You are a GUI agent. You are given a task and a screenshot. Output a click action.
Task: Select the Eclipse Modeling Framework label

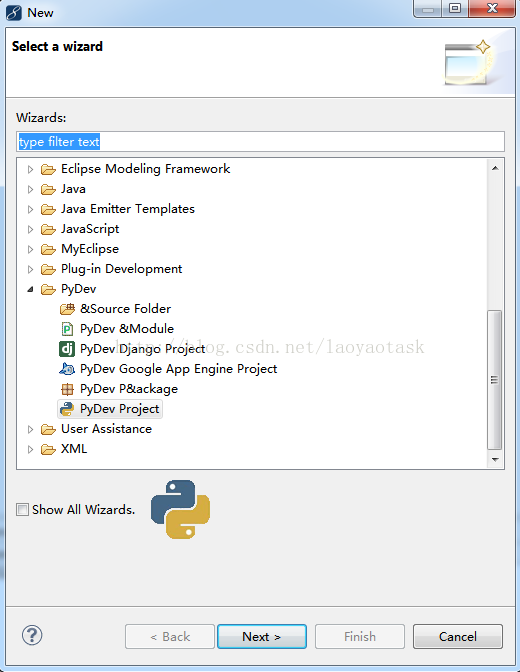146,169
